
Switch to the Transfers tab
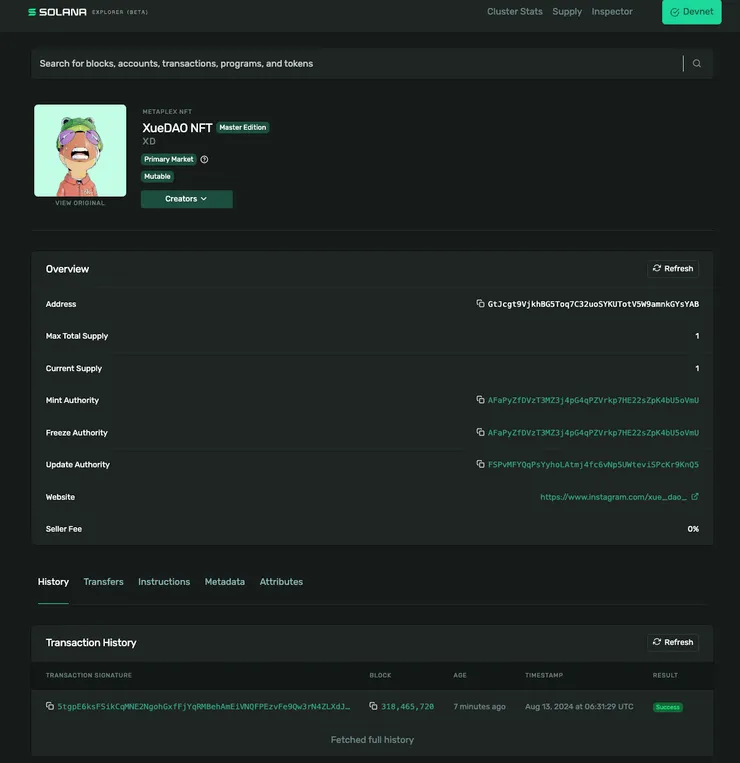click(x=104, y=582)
